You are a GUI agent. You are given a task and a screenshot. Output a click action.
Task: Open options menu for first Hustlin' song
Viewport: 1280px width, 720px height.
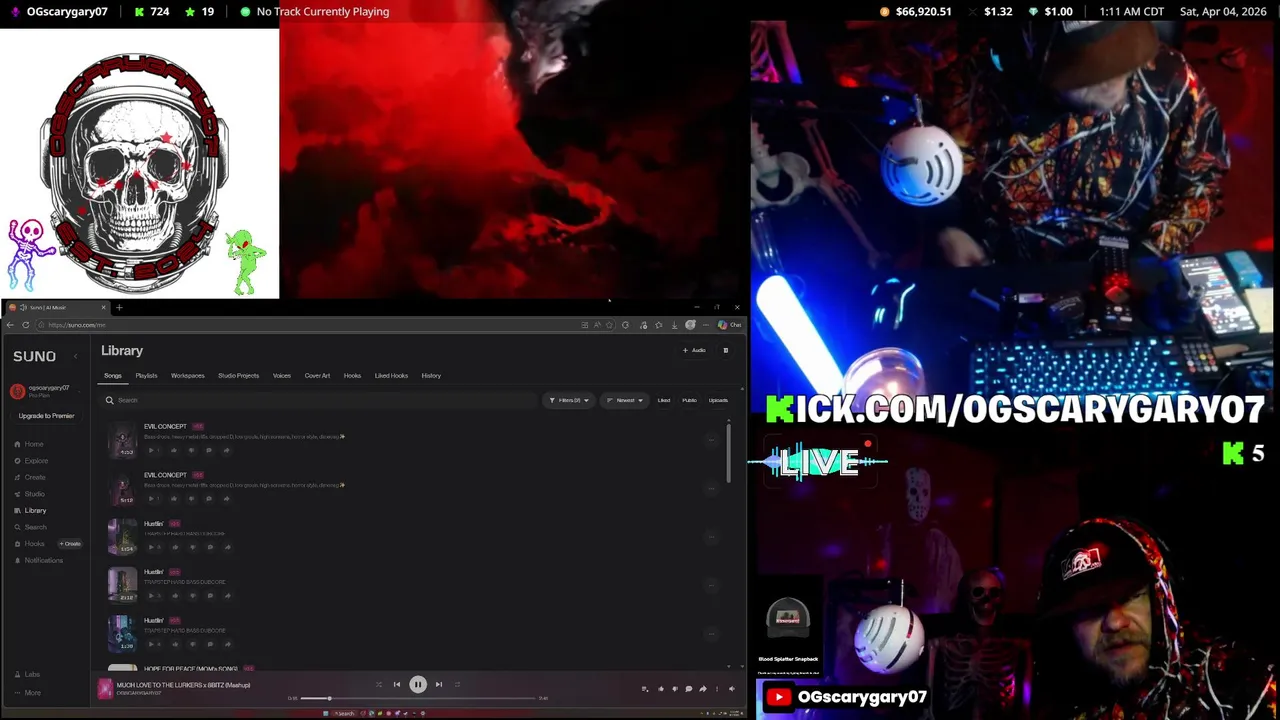click(712, 537)
